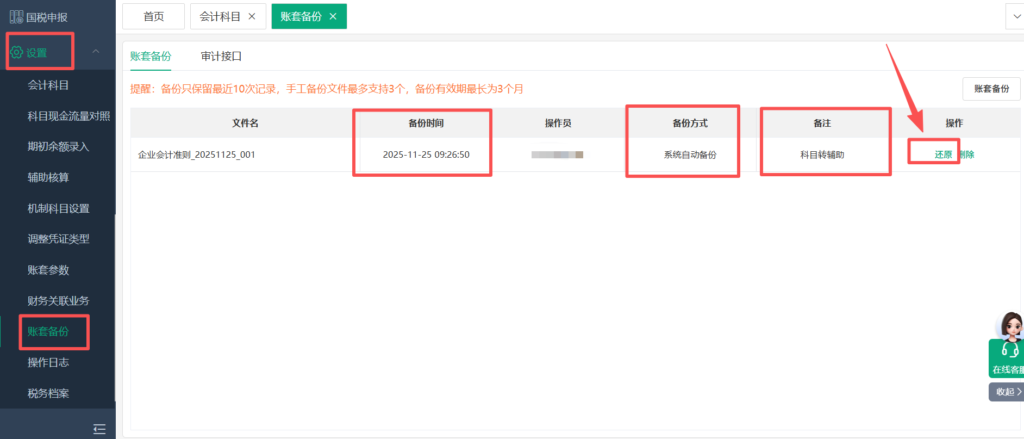Select 期初余额录入 from sidebar
This screenshot has width=1024, height=439.
click(x=58, y=147)
